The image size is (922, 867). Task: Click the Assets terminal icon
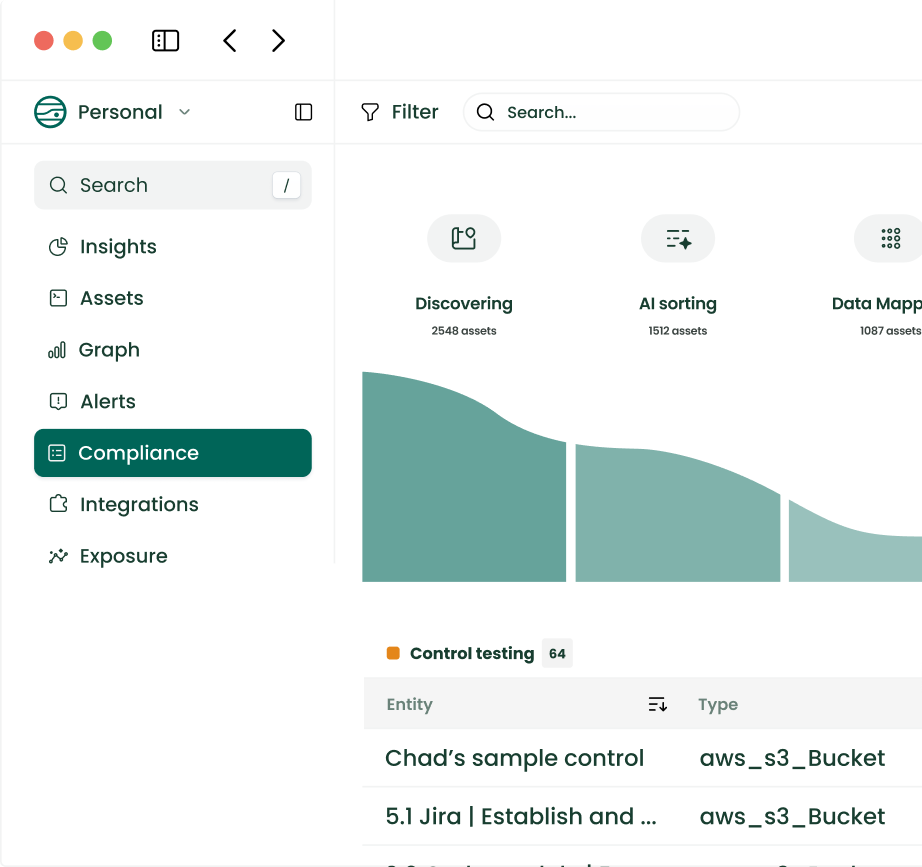(58, 298)
